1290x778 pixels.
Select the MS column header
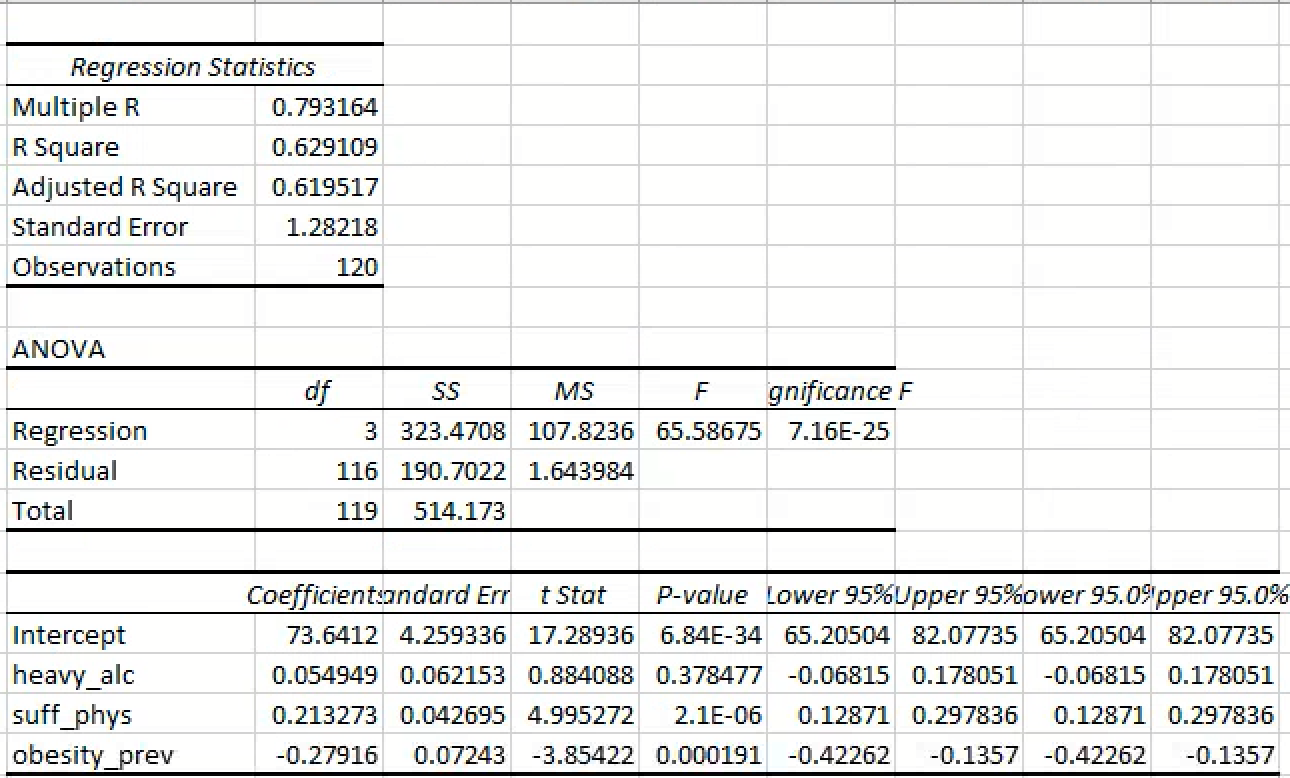[573, 392]
